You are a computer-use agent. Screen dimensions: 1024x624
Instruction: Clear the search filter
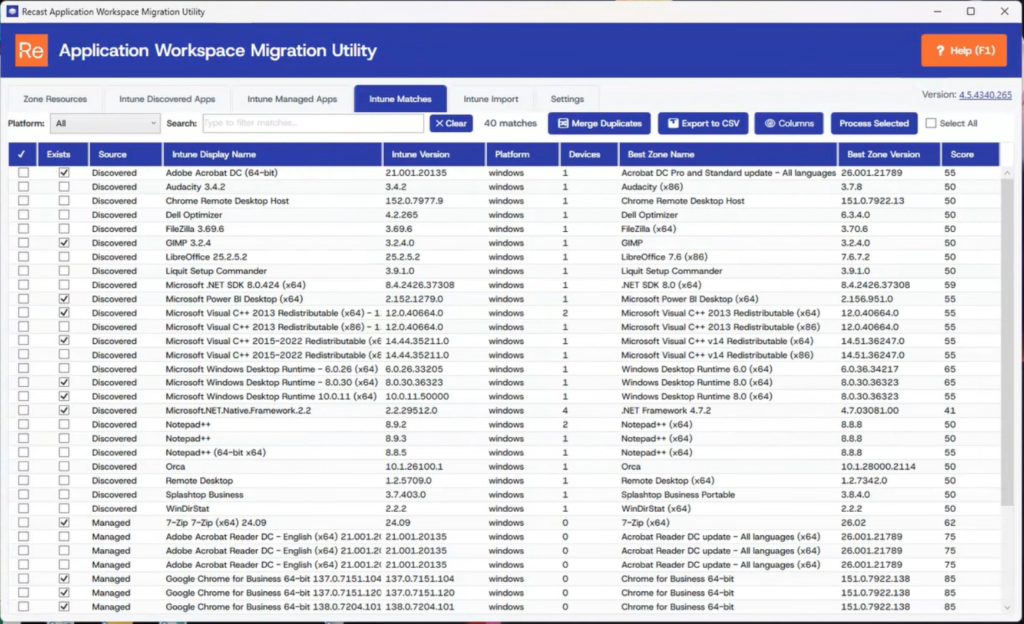pos(451,123)
